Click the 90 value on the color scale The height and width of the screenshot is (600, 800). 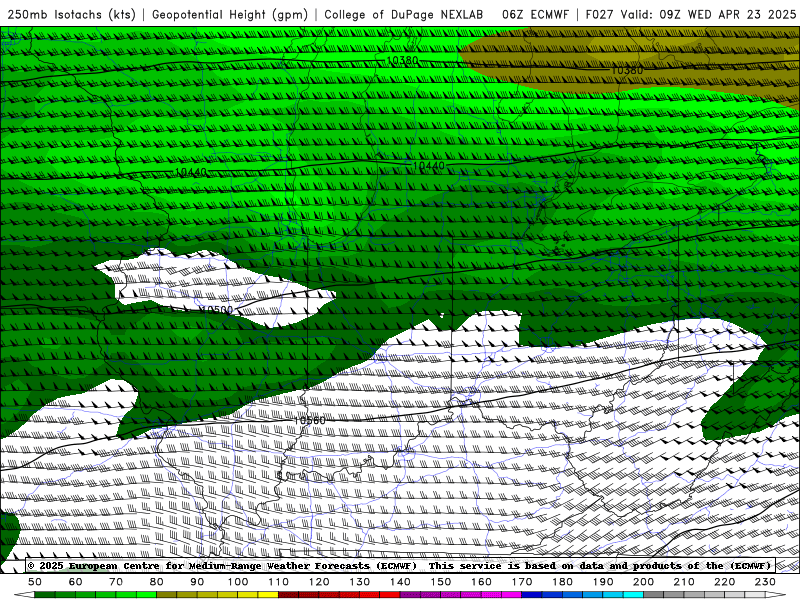point(197,582)
